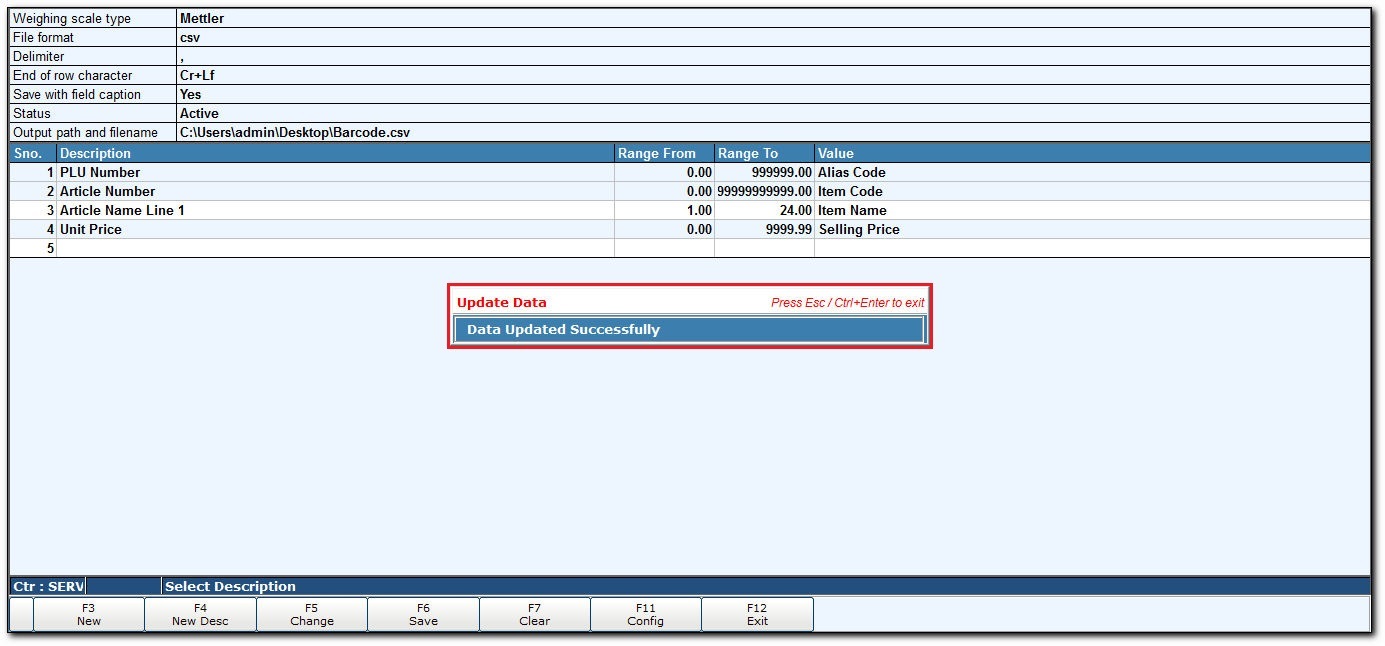Click the Select Description status text
The height and width of the screenshot is (646, 1385).
pyautogui.click(x=230, y=586)
